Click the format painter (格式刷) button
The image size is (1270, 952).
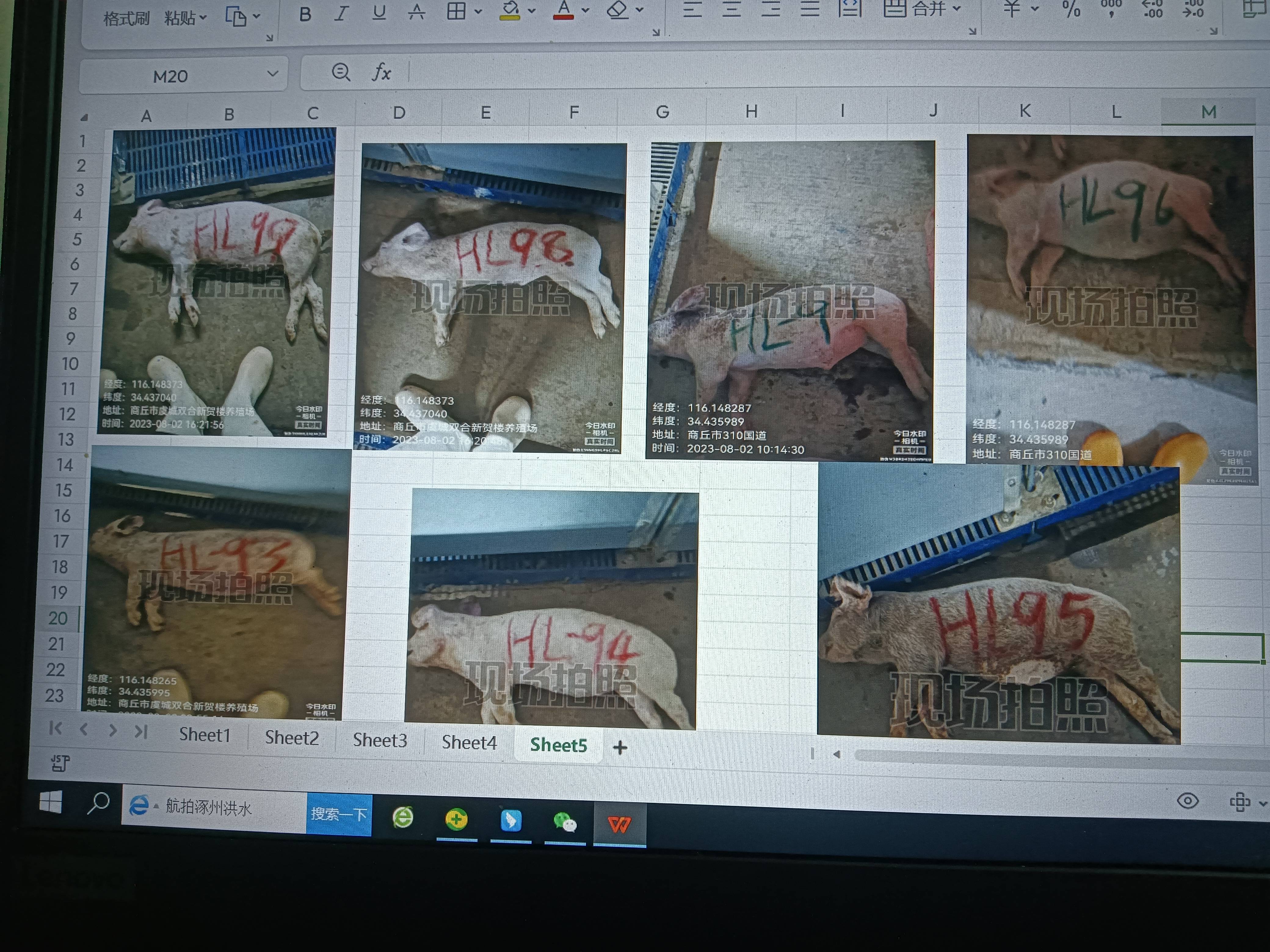pyautogui.click(x=126, y=19)
